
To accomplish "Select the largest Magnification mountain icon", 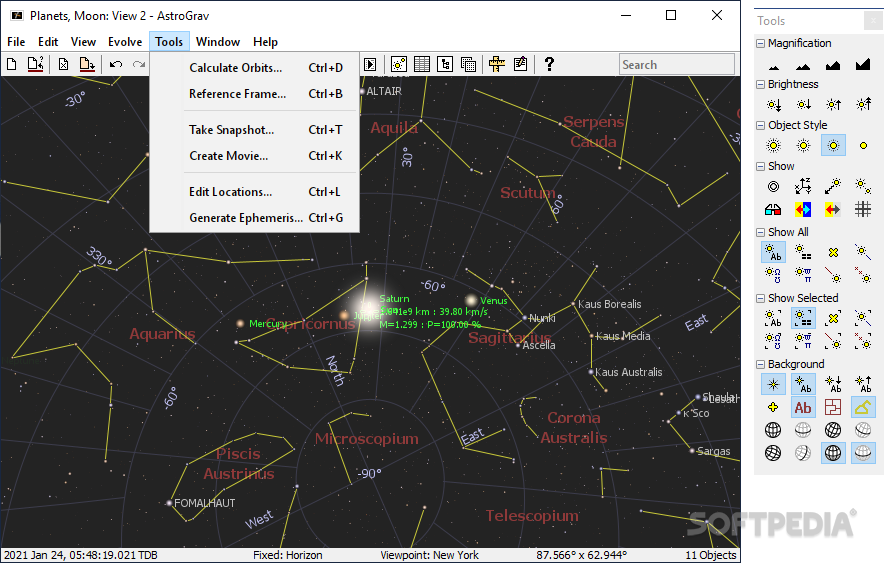I will click(x=863, y=65).
